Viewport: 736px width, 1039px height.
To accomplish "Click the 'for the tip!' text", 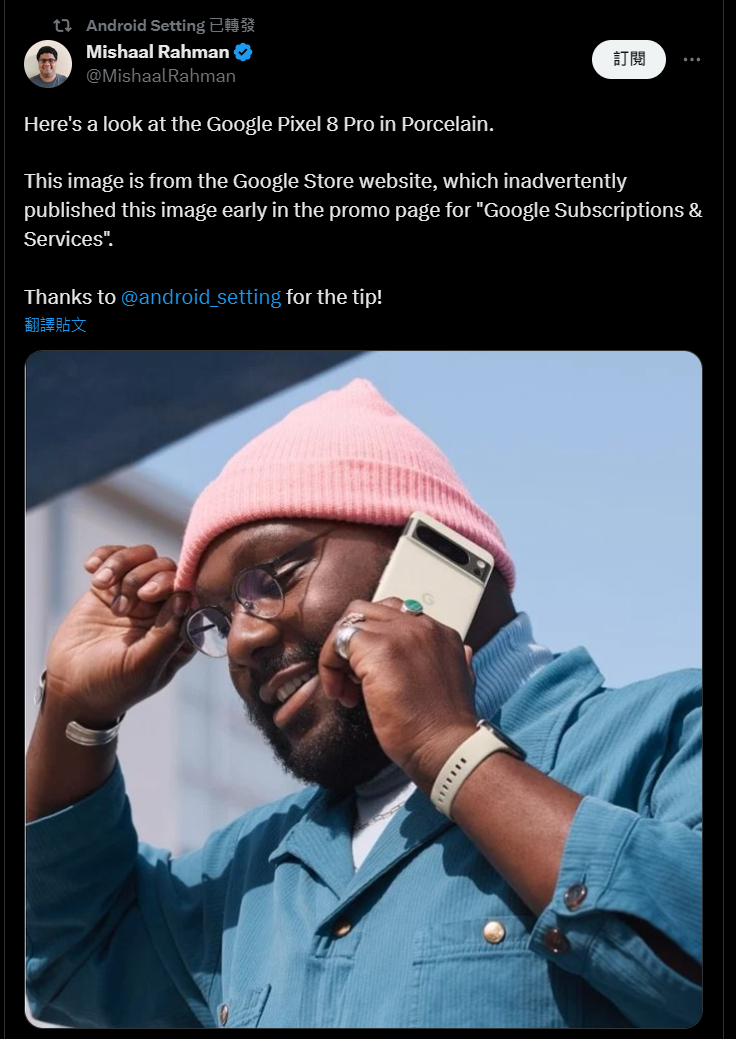I will pyautogui.click(x=334, y=297).
